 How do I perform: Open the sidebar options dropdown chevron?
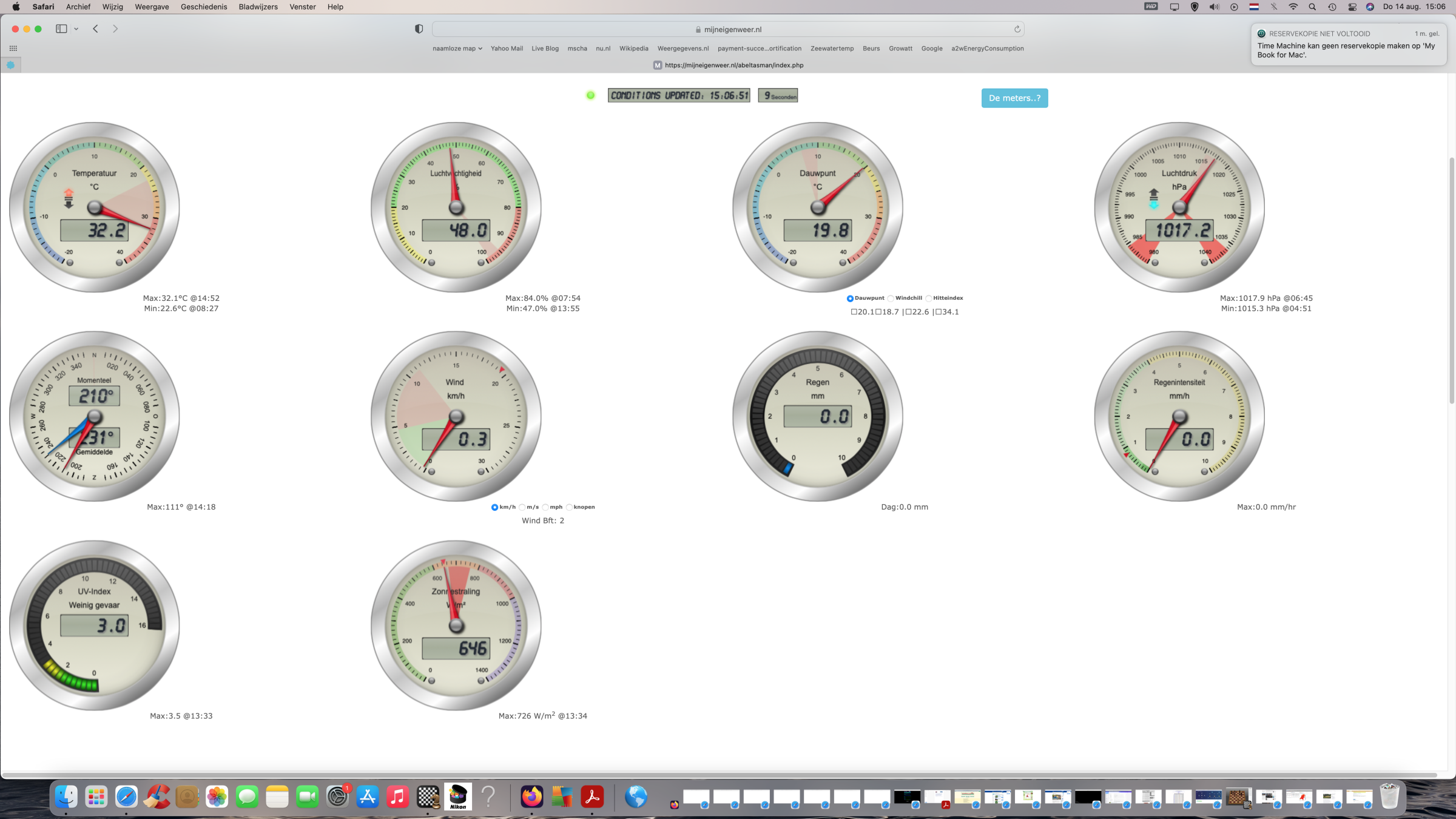[x=76, y=29]
